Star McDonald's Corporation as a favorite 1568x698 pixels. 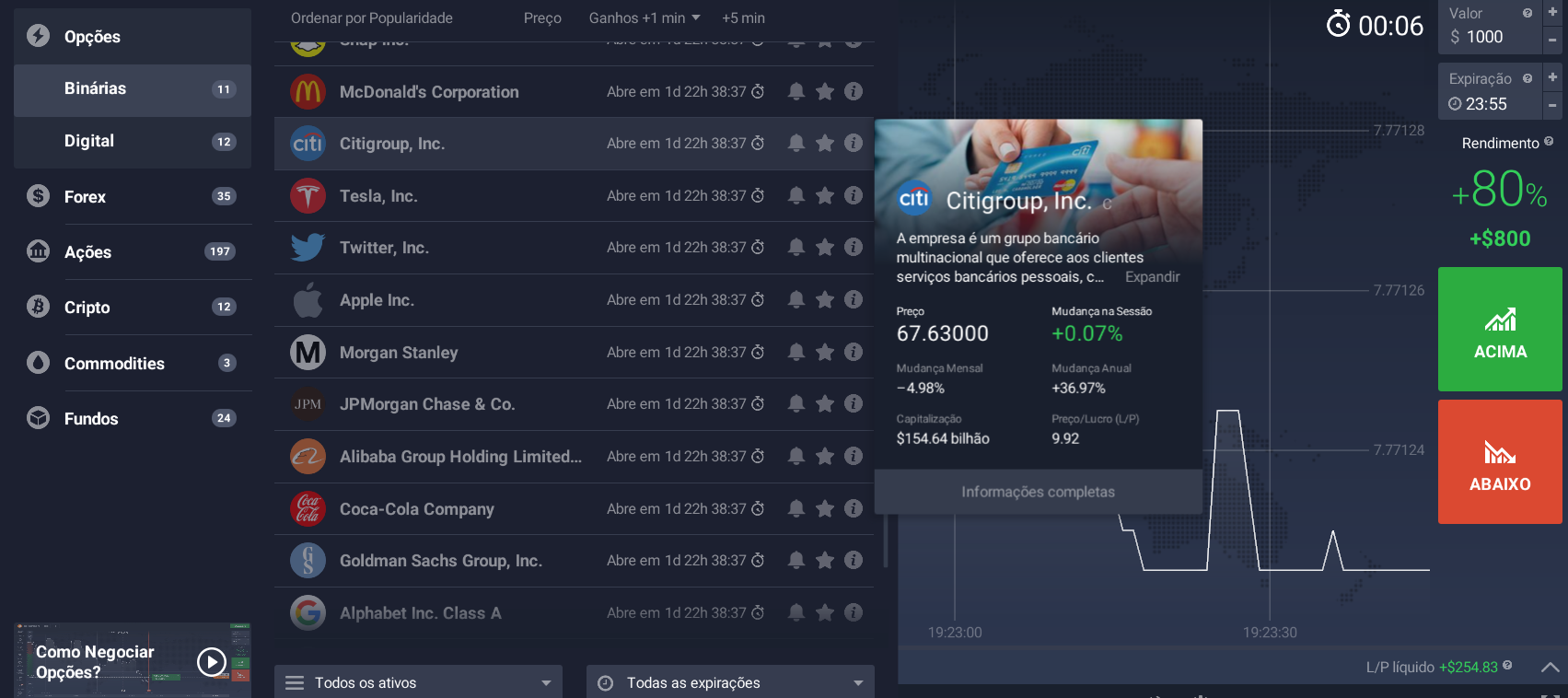825,91
